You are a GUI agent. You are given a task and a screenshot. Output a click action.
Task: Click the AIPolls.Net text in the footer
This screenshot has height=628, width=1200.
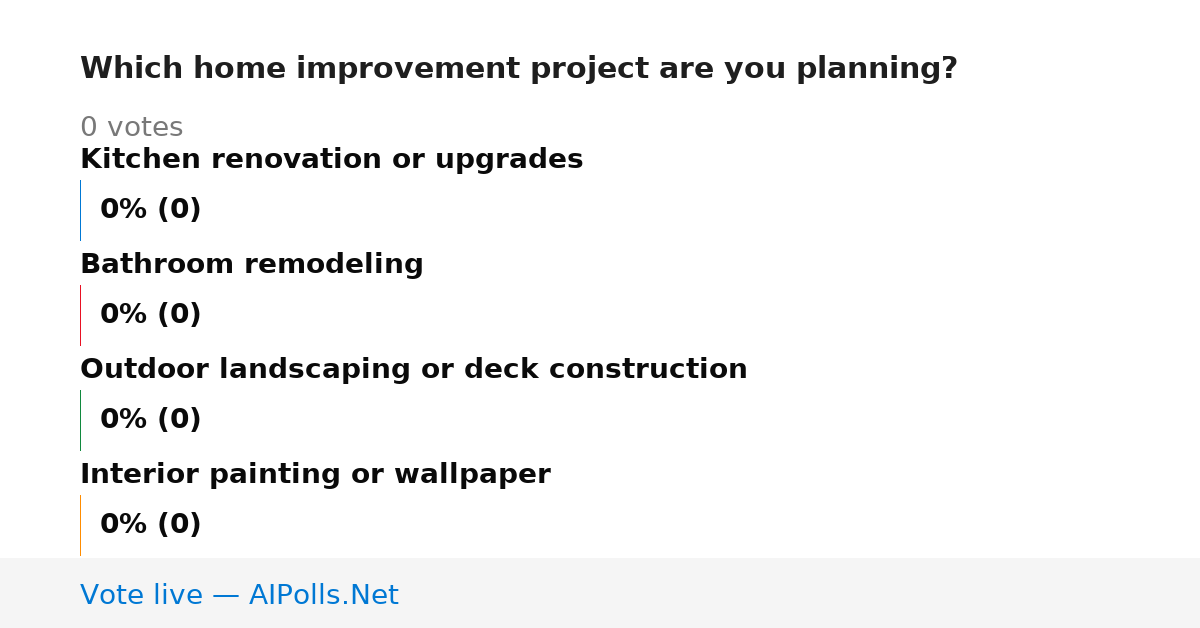click(323, 595)
